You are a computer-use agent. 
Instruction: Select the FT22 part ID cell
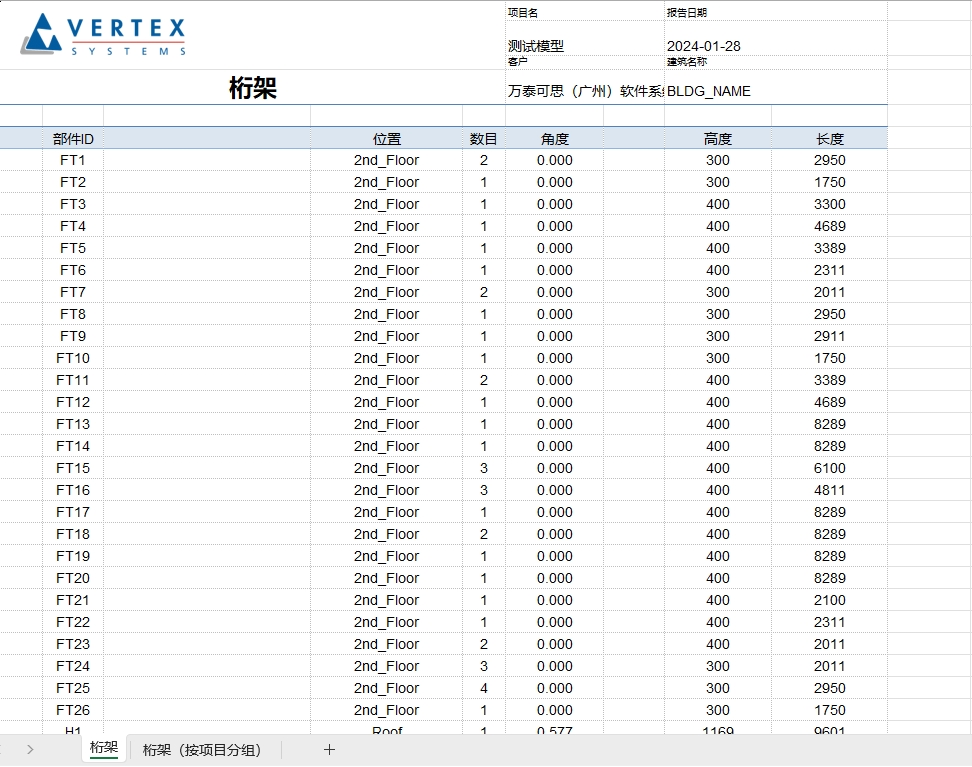click(73, 623)
